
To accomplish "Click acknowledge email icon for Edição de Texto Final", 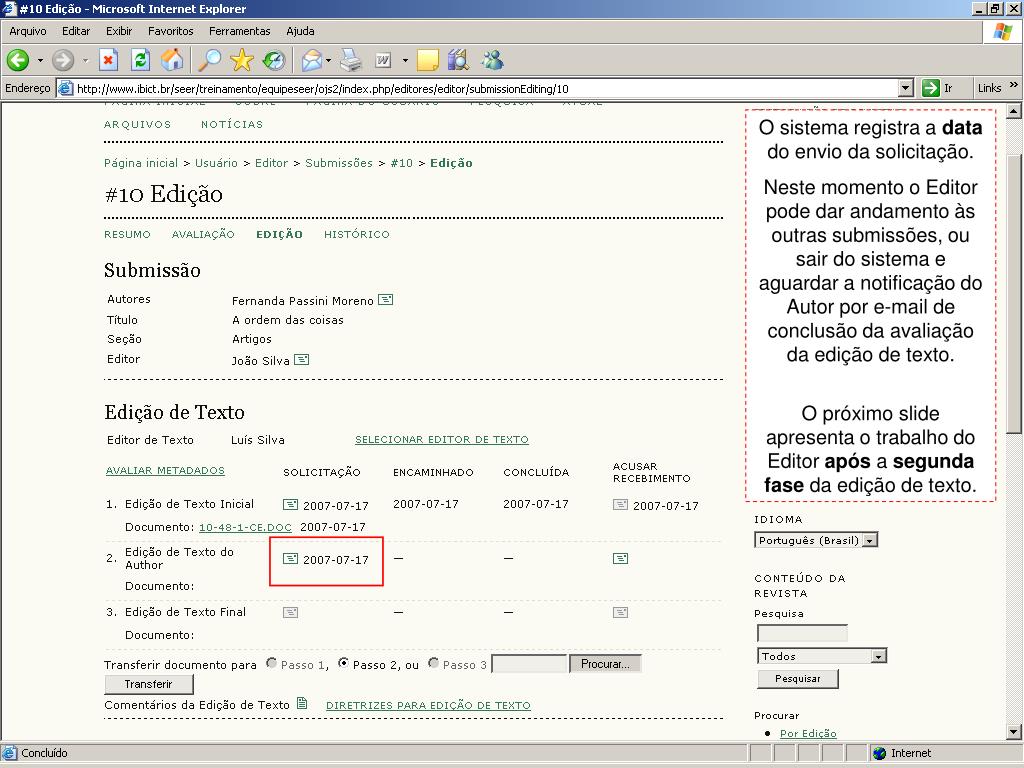I will pyautogui.click(x=620, y=612).
